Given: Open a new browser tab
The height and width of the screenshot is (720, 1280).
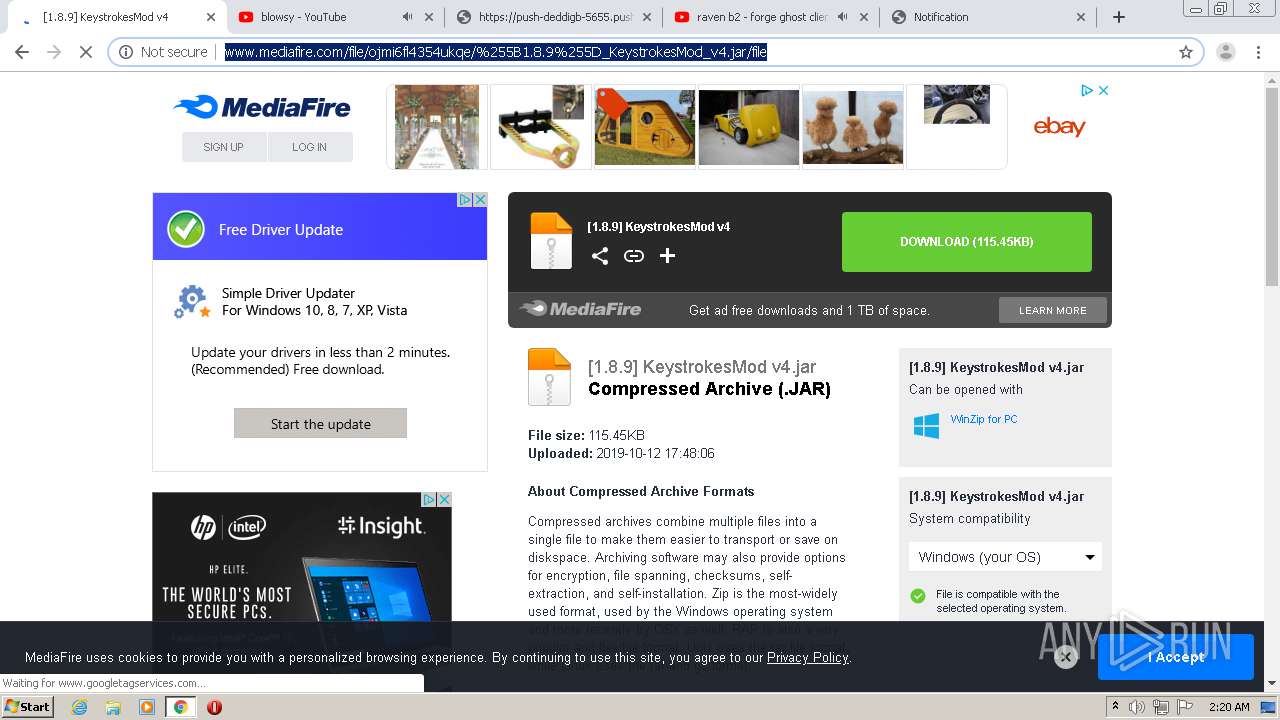Looking at the screenshot, I should tap(1119, 17).
